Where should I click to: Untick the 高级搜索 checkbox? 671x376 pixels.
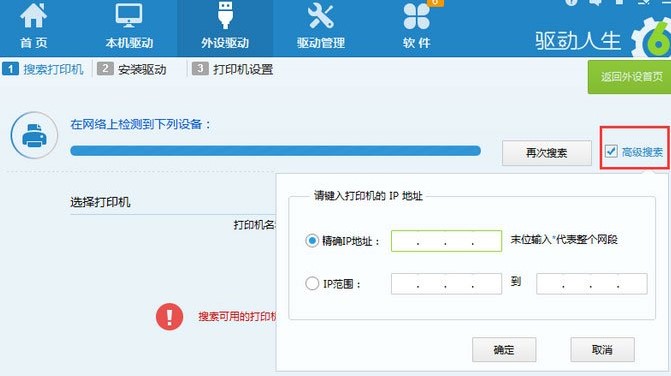point(611,151)
